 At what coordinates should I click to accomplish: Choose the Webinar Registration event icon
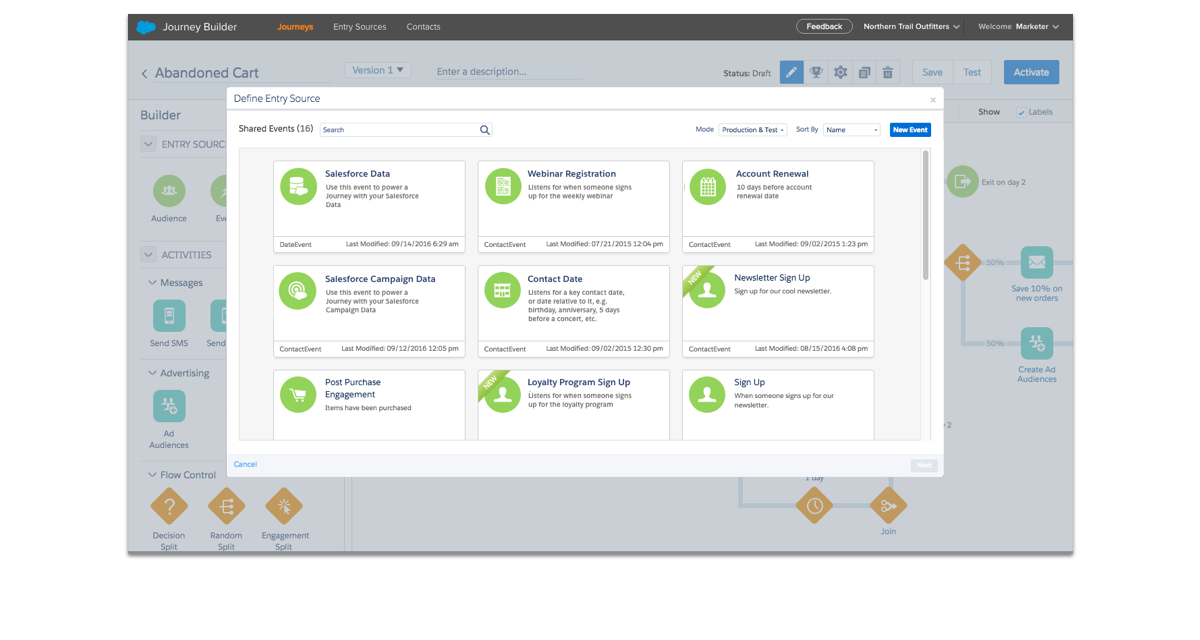tap(503, 186)
